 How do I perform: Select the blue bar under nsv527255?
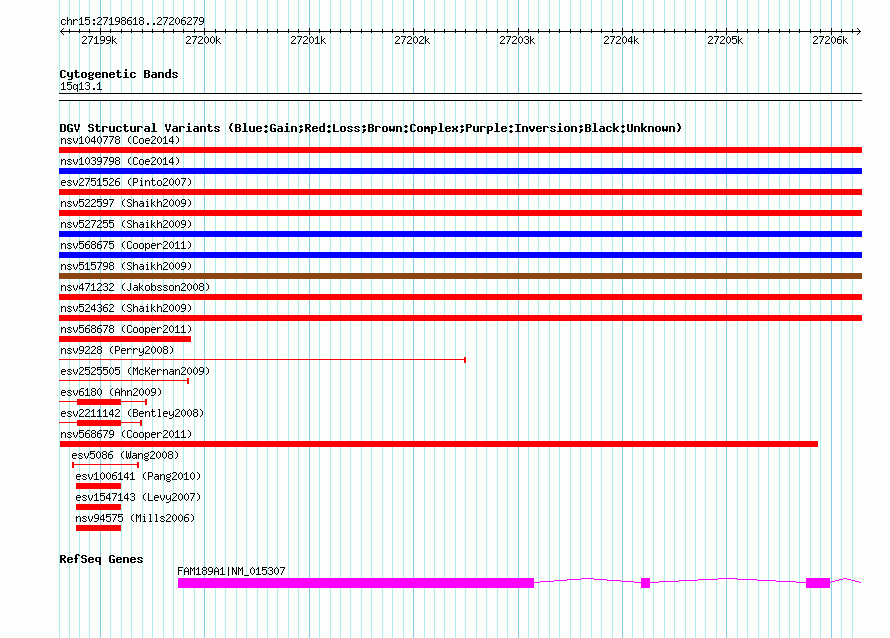460,234
